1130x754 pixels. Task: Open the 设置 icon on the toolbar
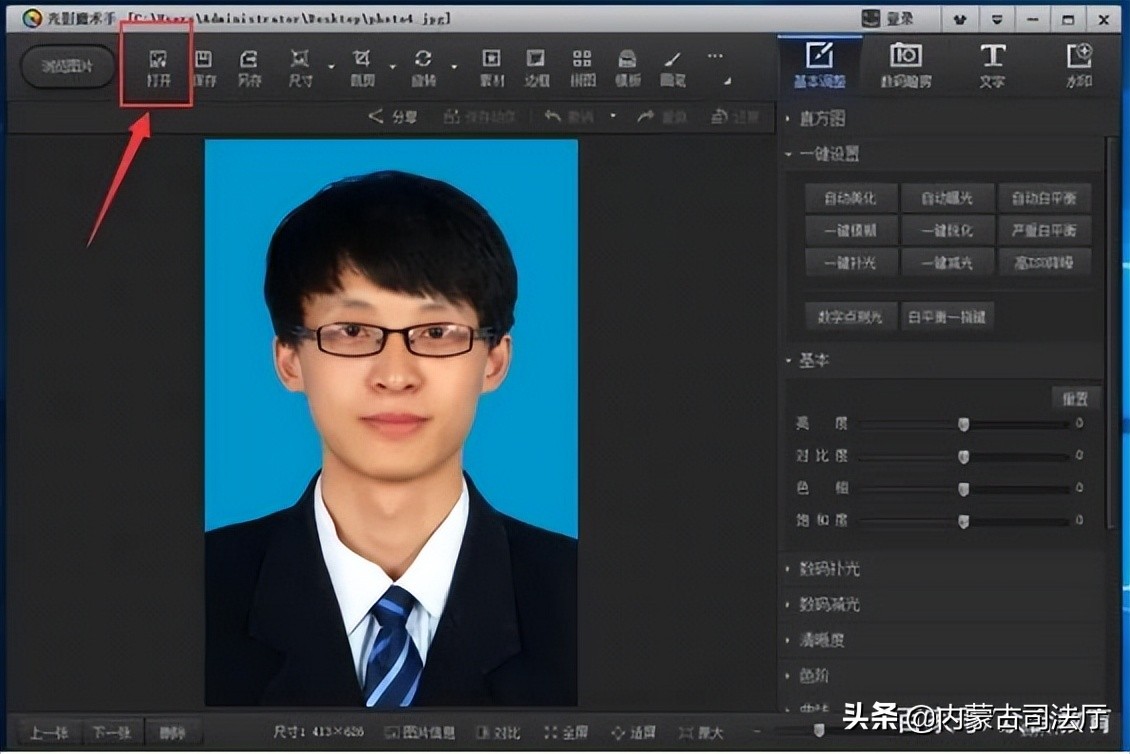click(733, 116)
